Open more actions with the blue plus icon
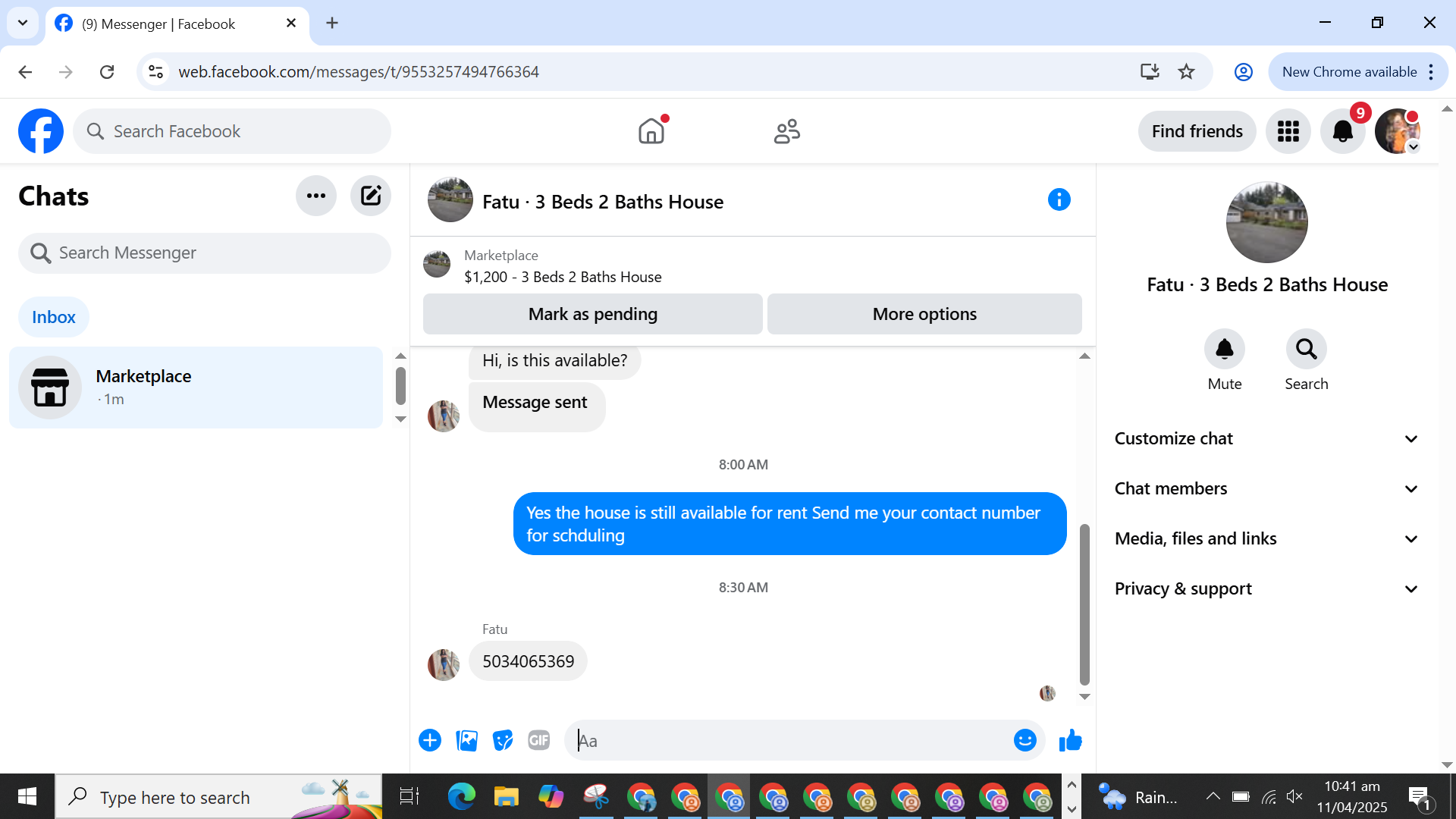1456x819 pixels. coord(430,740)
